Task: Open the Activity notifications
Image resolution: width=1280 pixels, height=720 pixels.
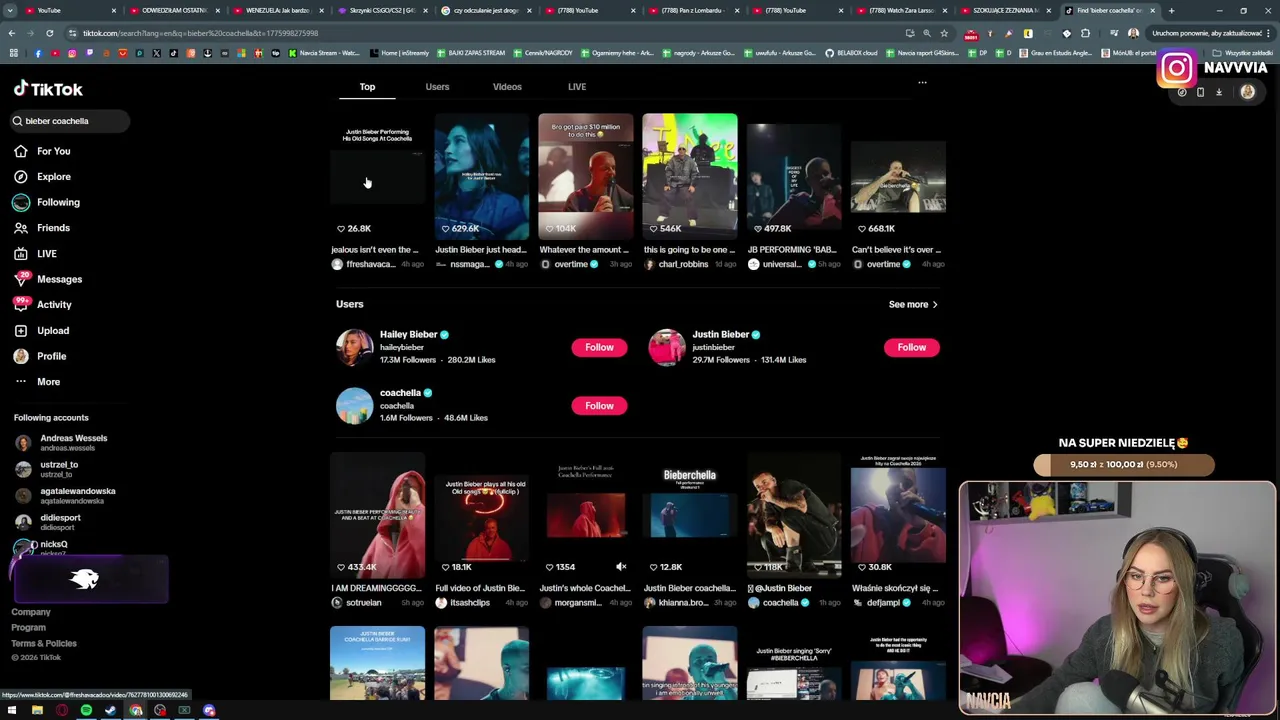Action: pyautogui.click(x=43, y=305)
